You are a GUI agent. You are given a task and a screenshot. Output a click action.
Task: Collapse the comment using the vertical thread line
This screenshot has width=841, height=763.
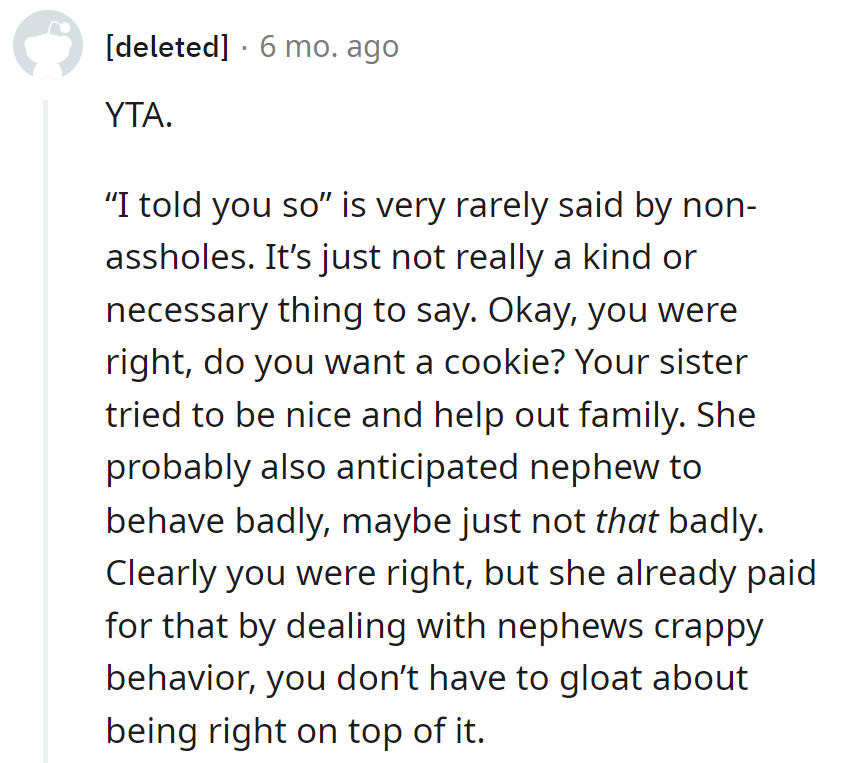pos(45,430)
